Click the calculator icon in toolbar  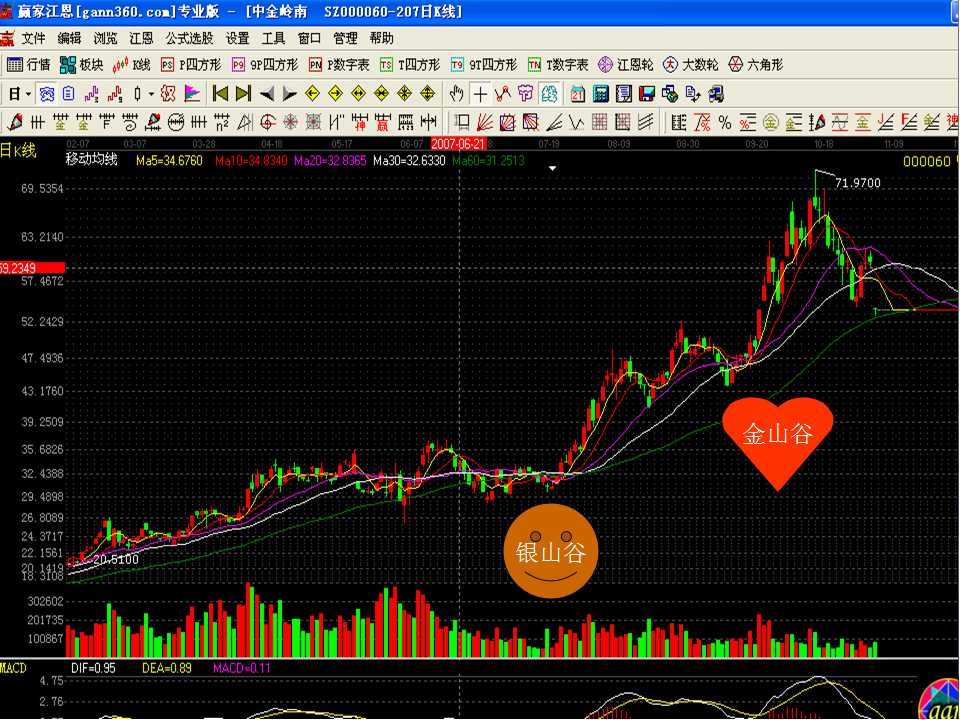point(601,94)
